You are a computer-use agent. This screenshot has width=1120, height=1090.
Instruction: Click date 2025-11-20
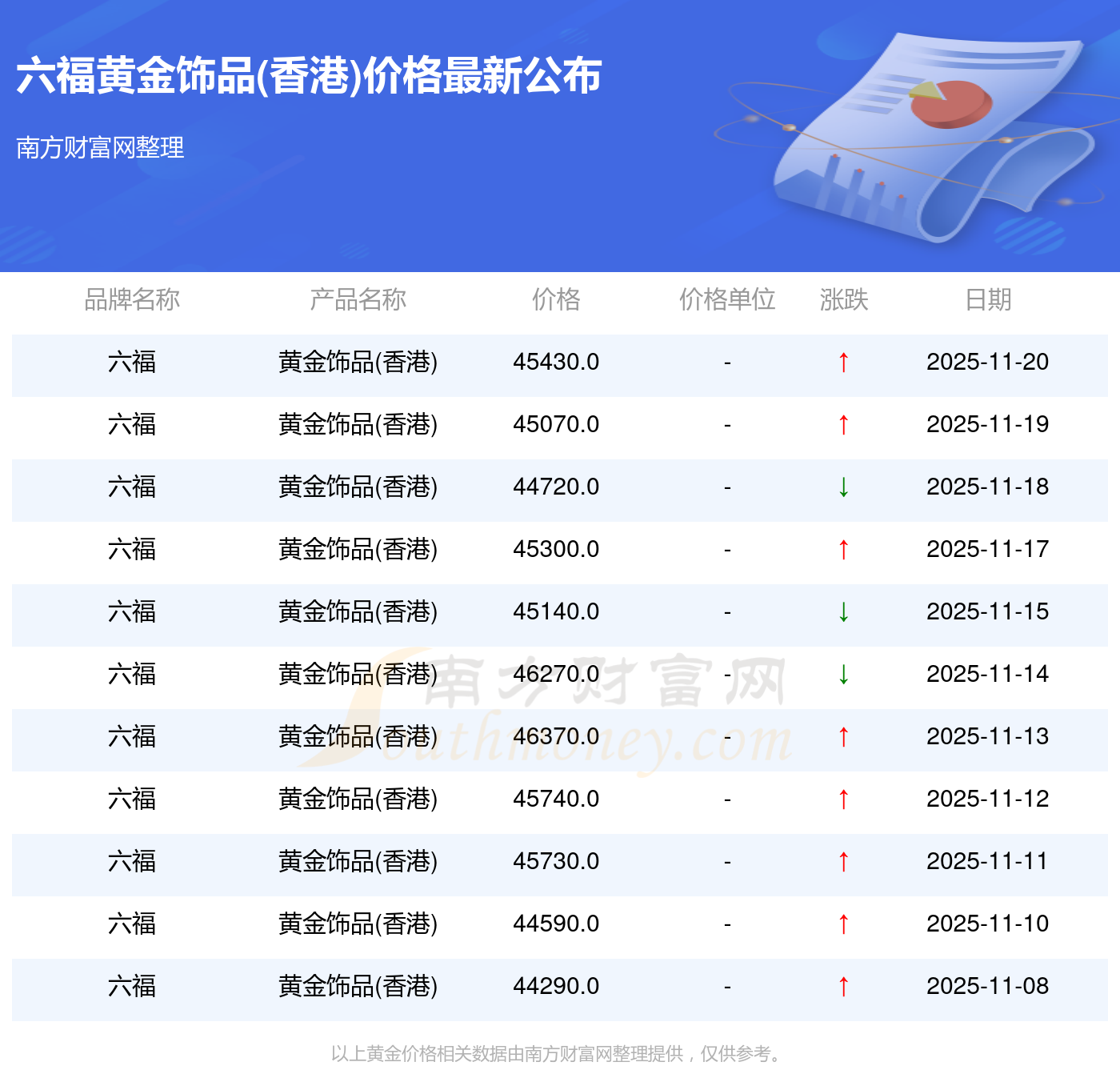(x=988, y=362)
